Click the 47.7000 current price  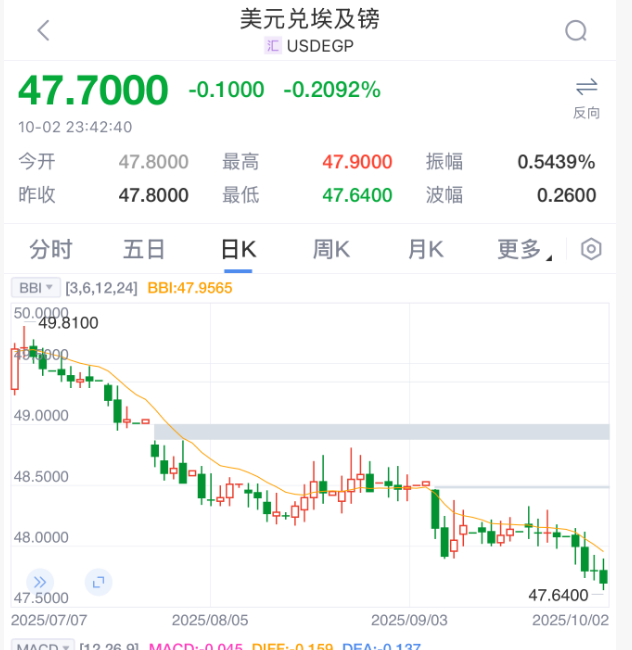[x=93, y=90]
